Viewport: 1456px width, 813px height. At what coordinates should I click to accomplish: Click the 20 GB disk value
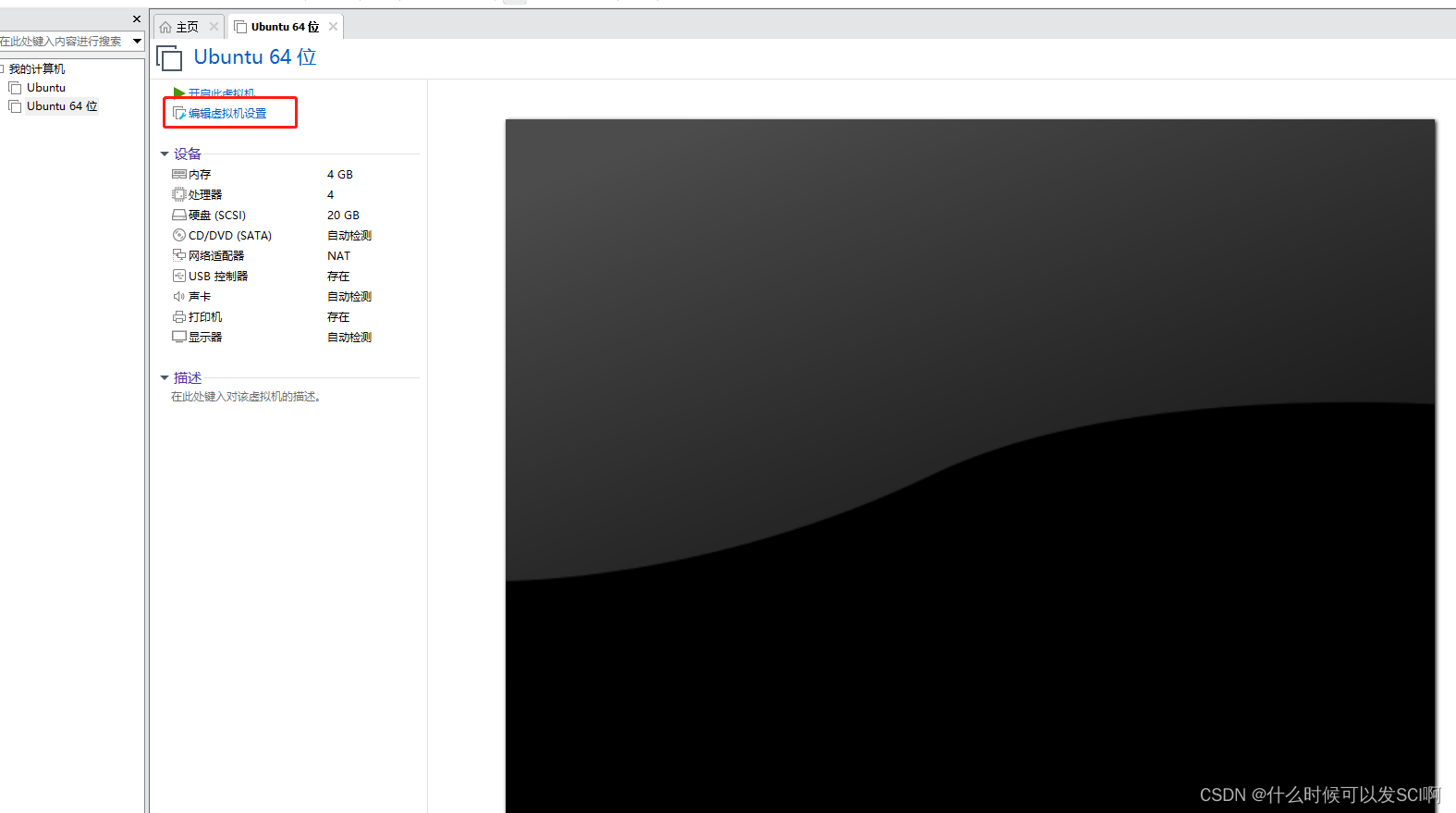point(343,215)
